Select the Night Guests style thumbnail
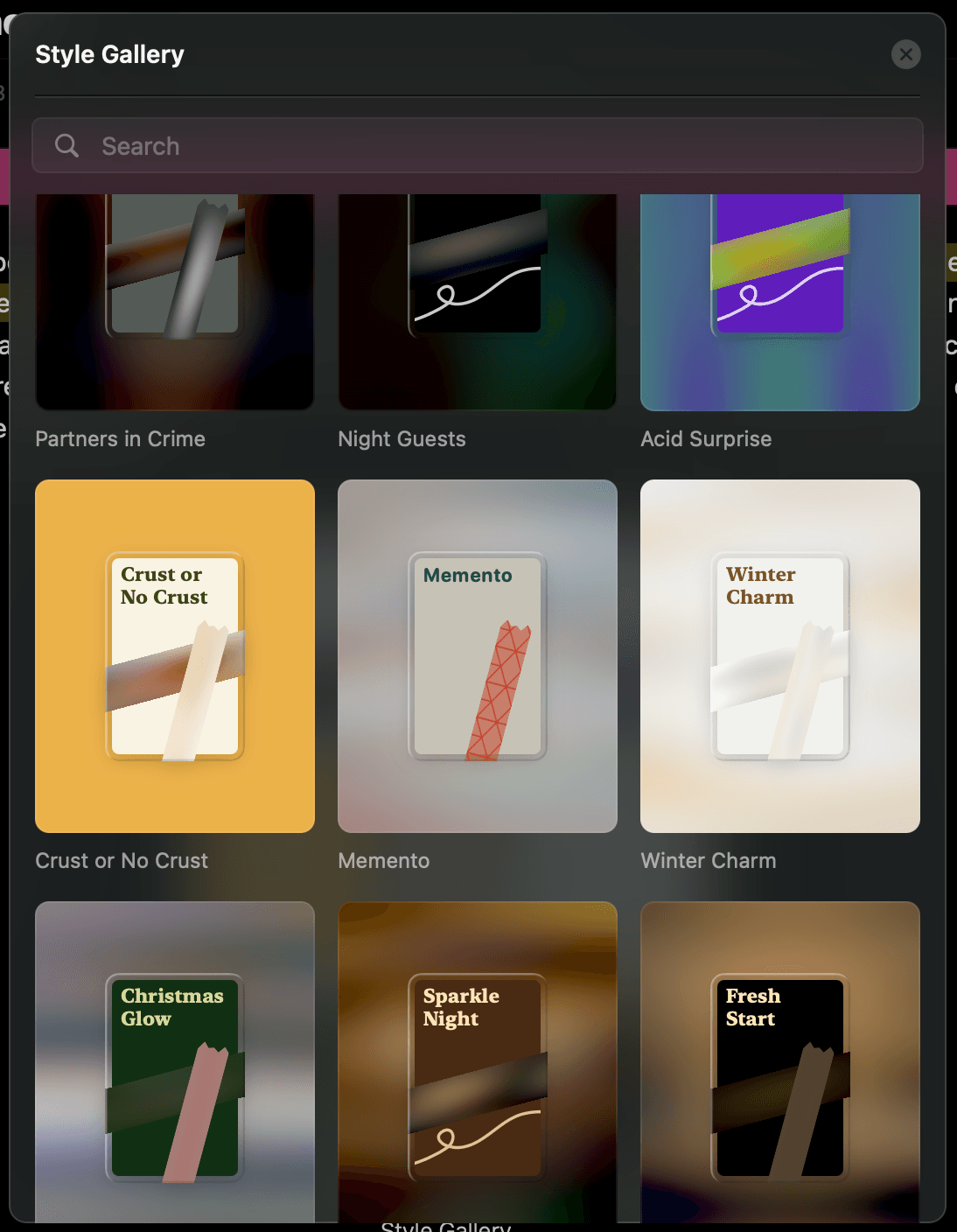This screenshot has height=1232, width=957. point(477,301)
